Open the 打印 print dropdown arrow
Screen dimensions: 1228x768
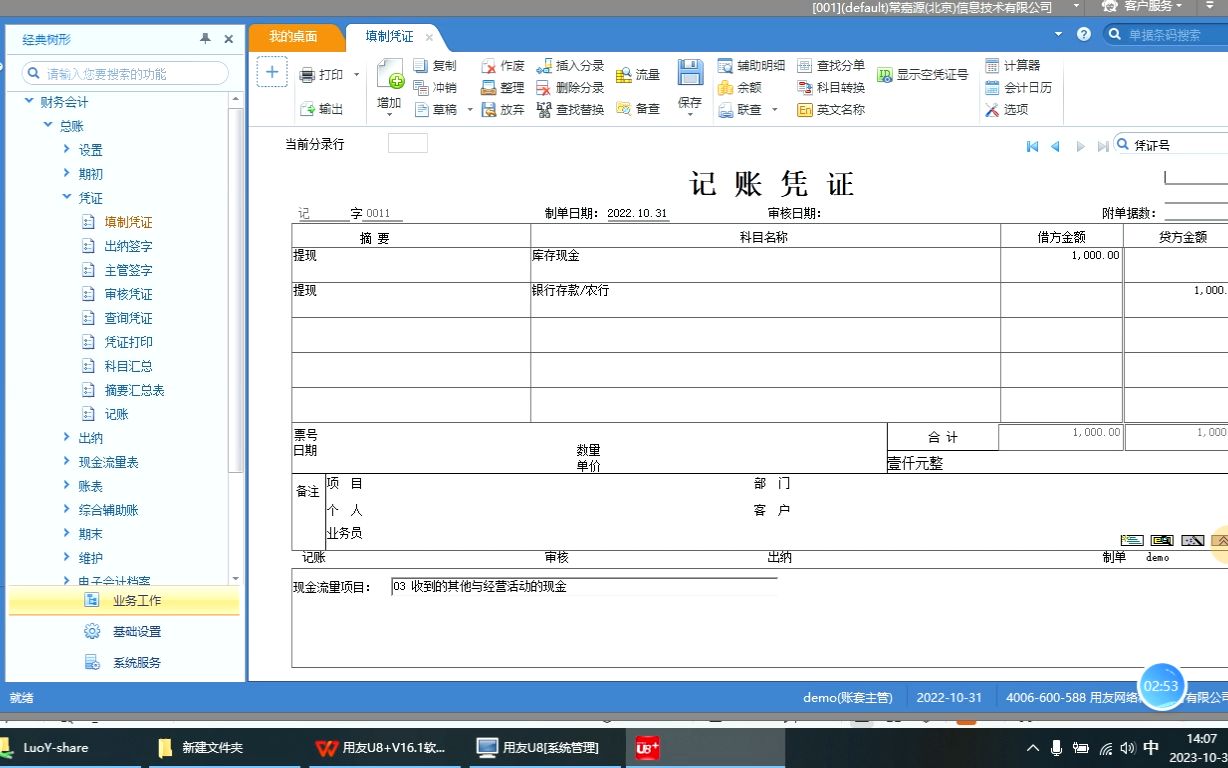tap(358, 73)
